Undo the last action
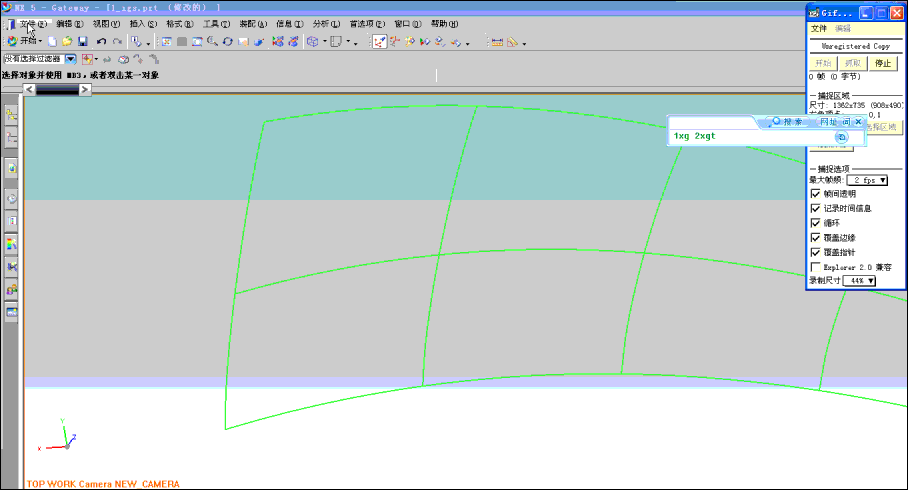 (x=101, y=42)
